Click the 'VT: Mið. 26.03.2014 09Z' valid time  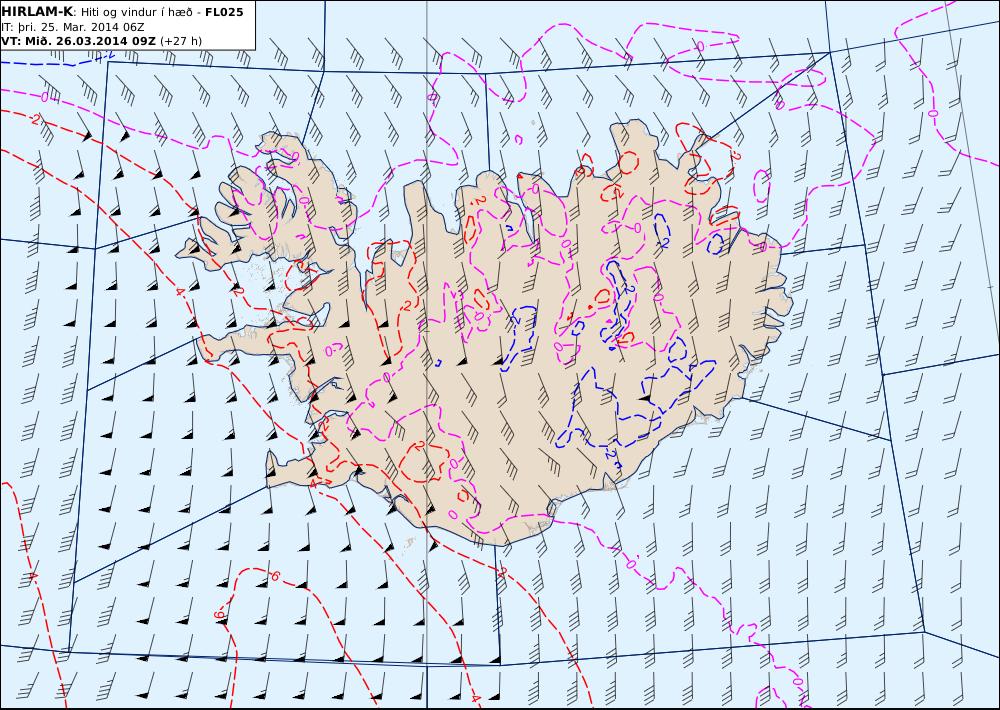click(x=78, y=41)
